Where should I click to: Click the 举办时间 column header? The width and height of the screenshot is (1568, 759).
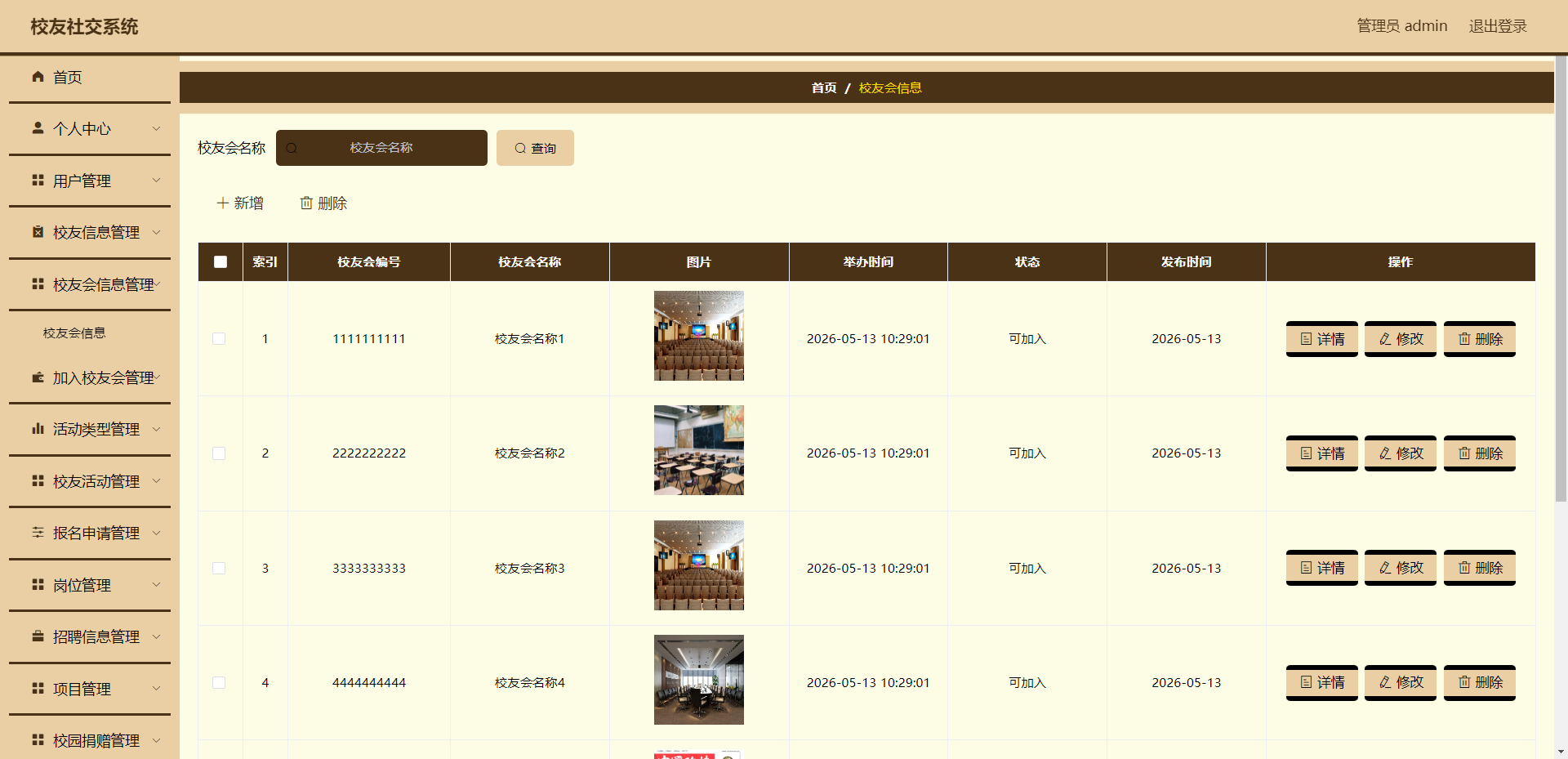(868, 262)
